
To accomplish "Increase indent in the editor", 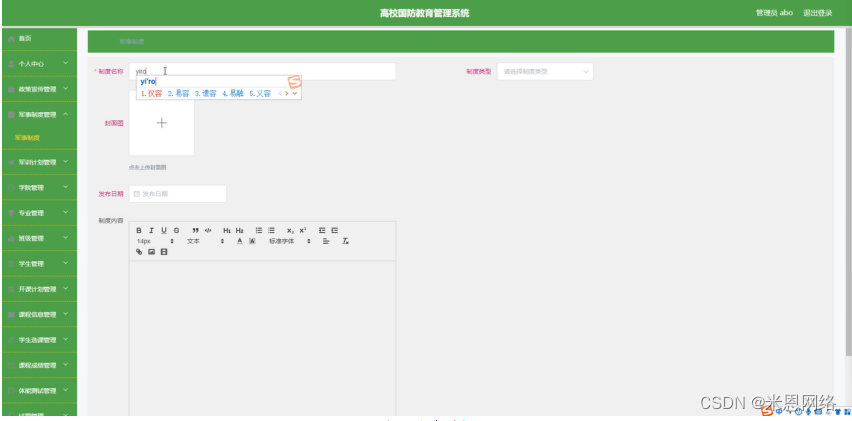I will coord(334,230).
